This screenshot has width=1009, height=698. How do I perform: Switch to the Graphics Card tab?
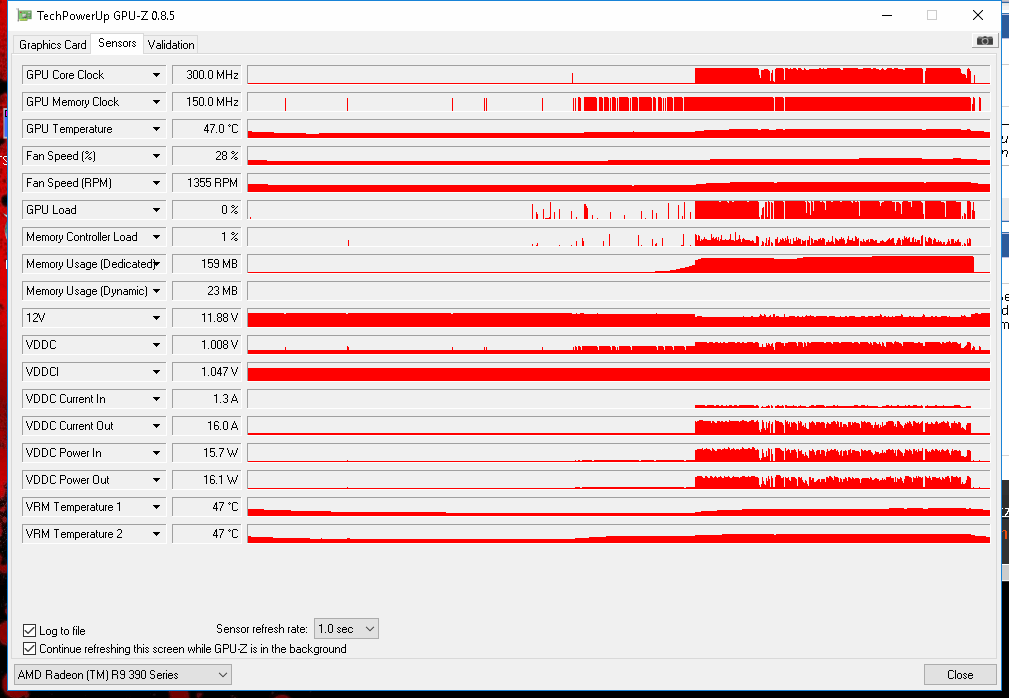click(x=53, y=44)
